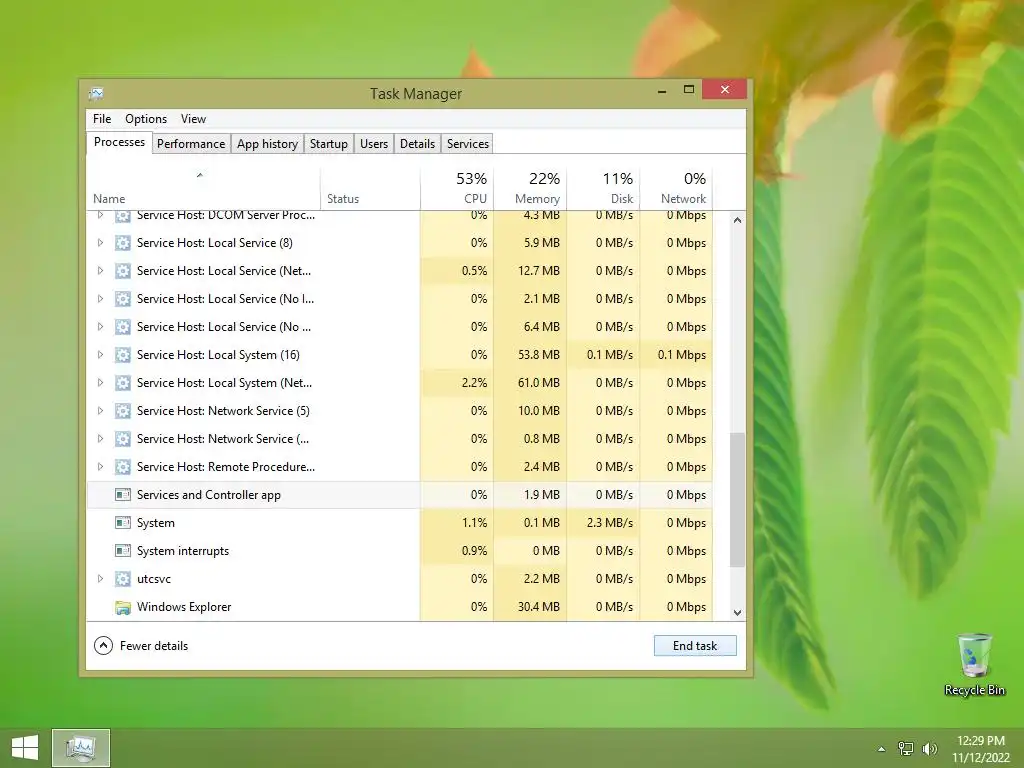
Task: Click gear icon of Service Host: Local System (16)
Action: click(x=123, y=355)
